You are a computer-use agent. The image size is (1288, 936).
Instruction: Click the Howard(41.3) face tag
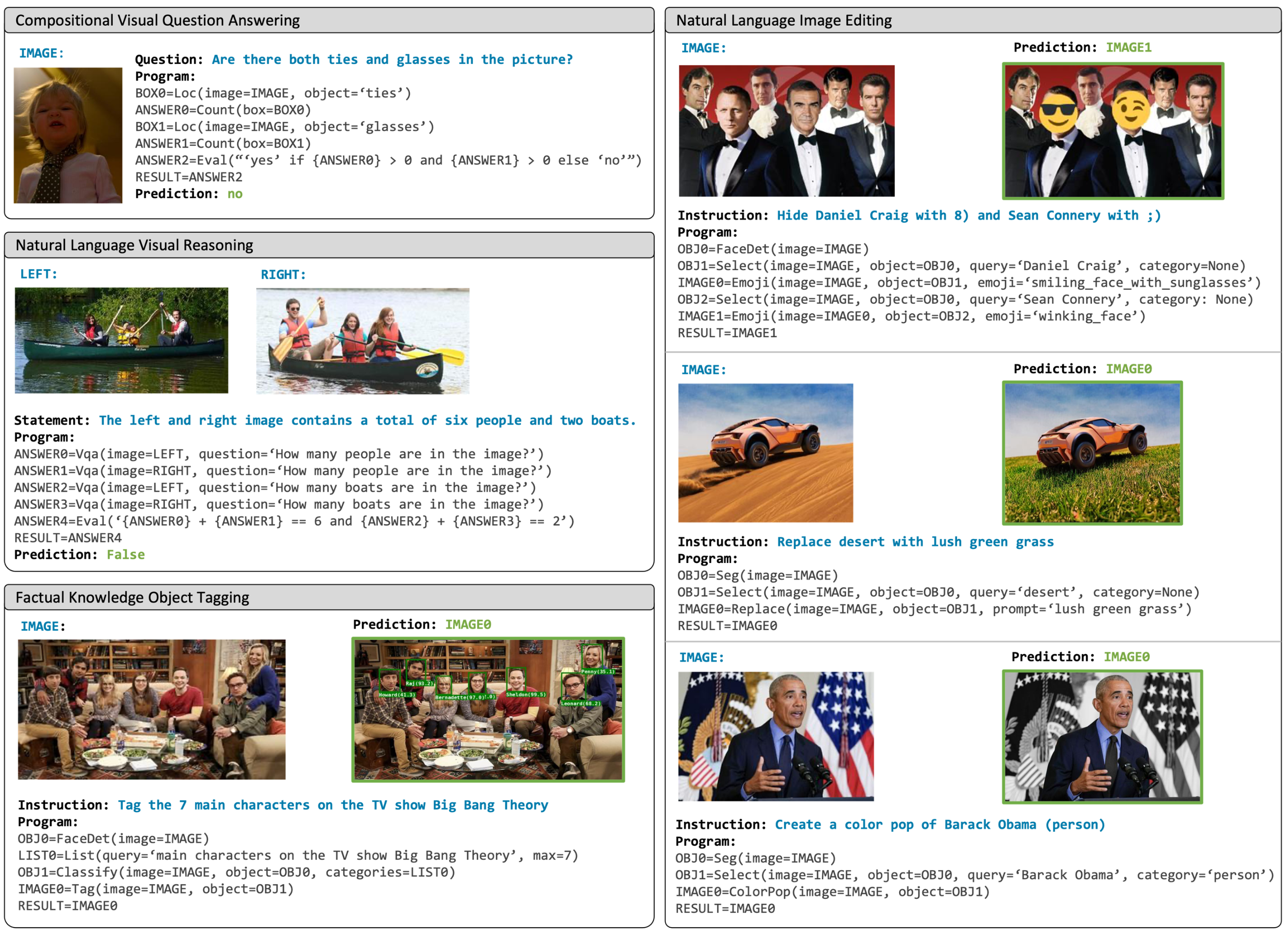coord(398,696)
